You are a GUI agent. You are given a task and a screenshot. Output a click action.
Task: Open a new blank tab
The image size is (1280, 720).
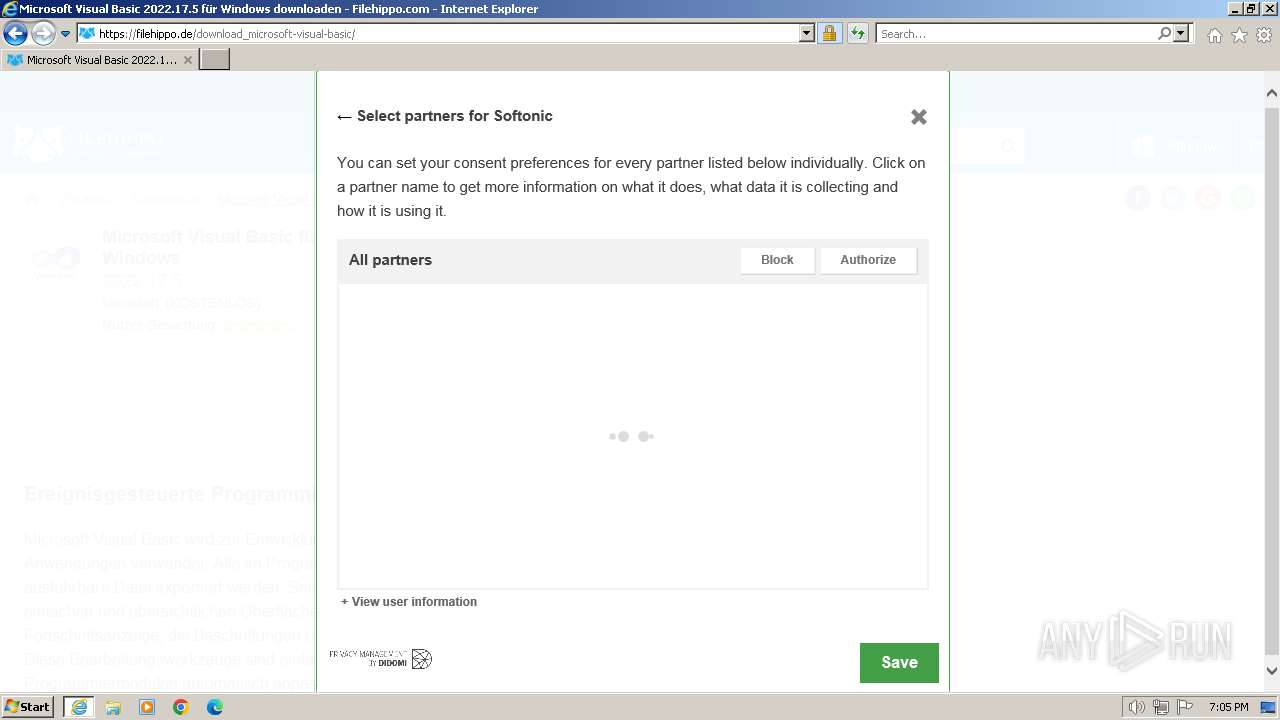[x=215, y=59]
